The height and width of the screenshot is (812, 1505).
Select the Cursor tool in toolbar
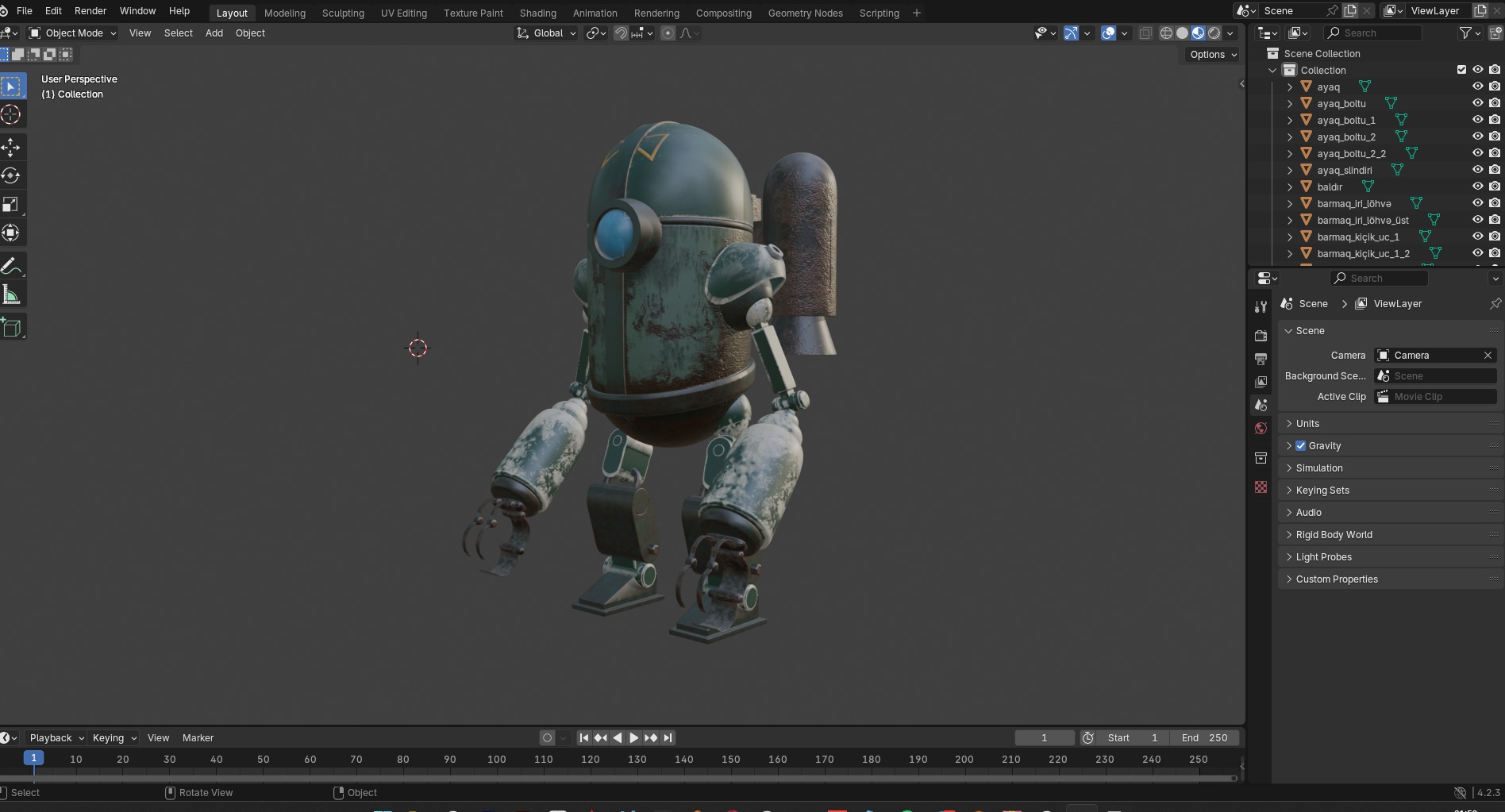coord(11,114)
